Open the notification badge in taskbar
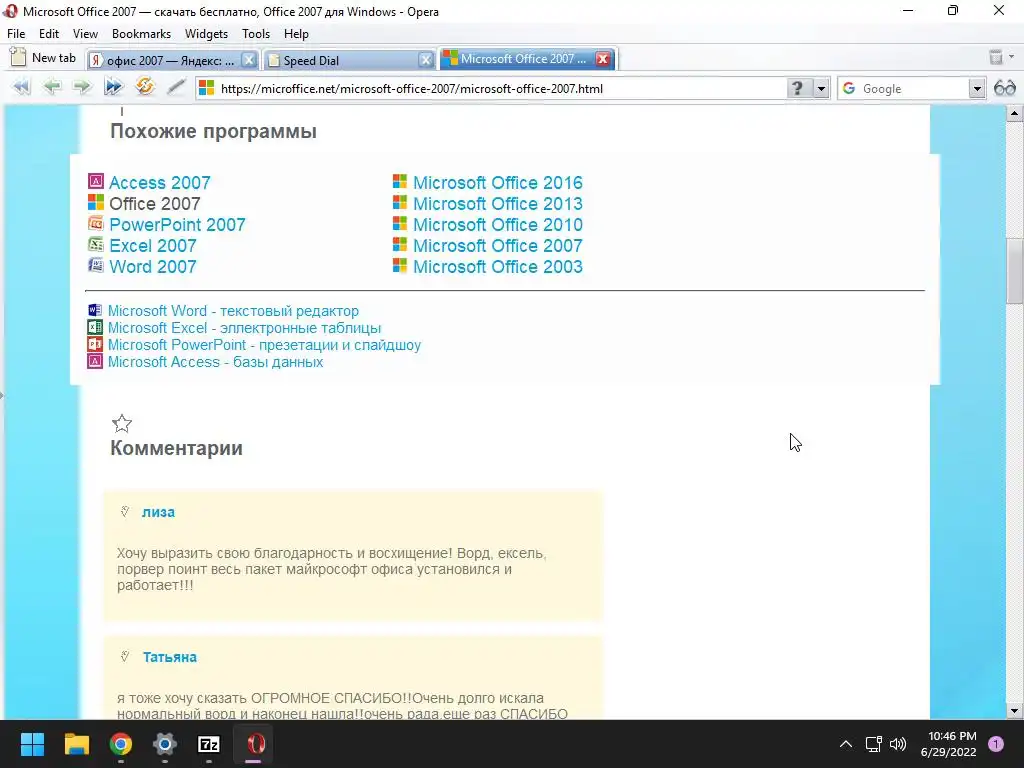 click(x=996, y=744)
